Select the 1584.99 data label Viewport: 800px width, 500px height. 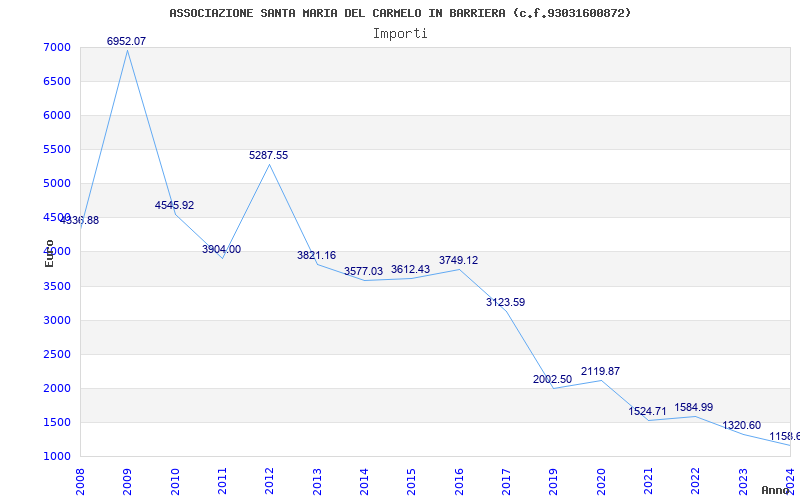694,407
